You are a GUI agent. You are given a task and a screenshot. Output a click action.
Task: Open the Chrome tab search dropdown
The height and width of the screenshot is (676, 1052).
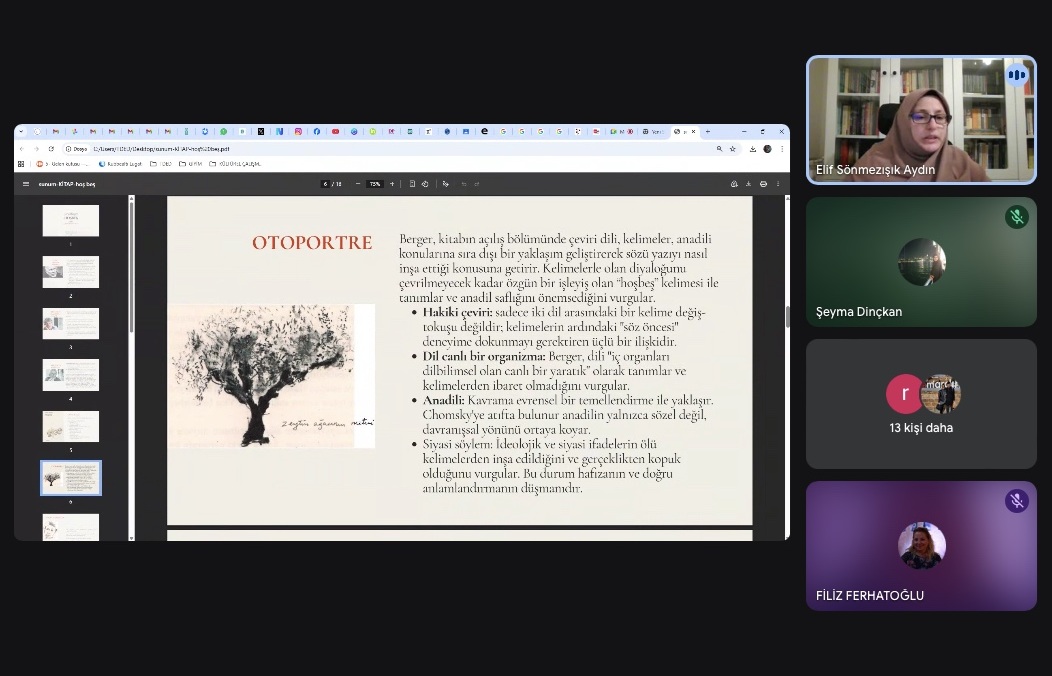[21, 131]
